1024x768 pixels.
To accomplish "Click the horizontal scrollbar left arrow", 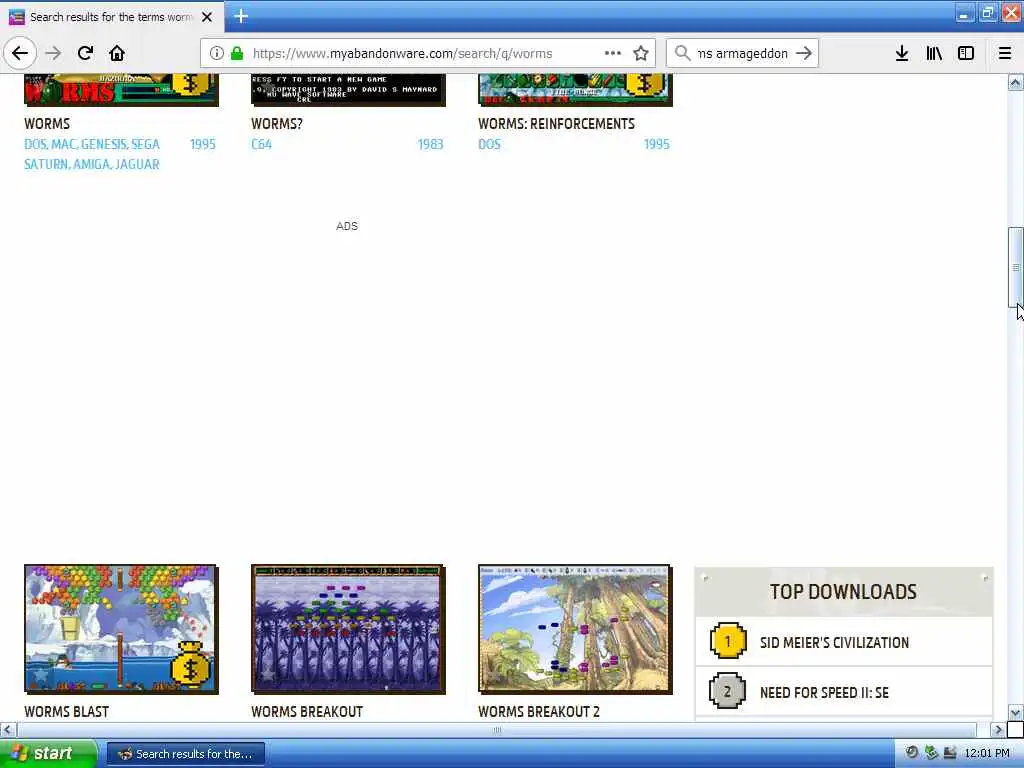I will click(x=8, y=729).
